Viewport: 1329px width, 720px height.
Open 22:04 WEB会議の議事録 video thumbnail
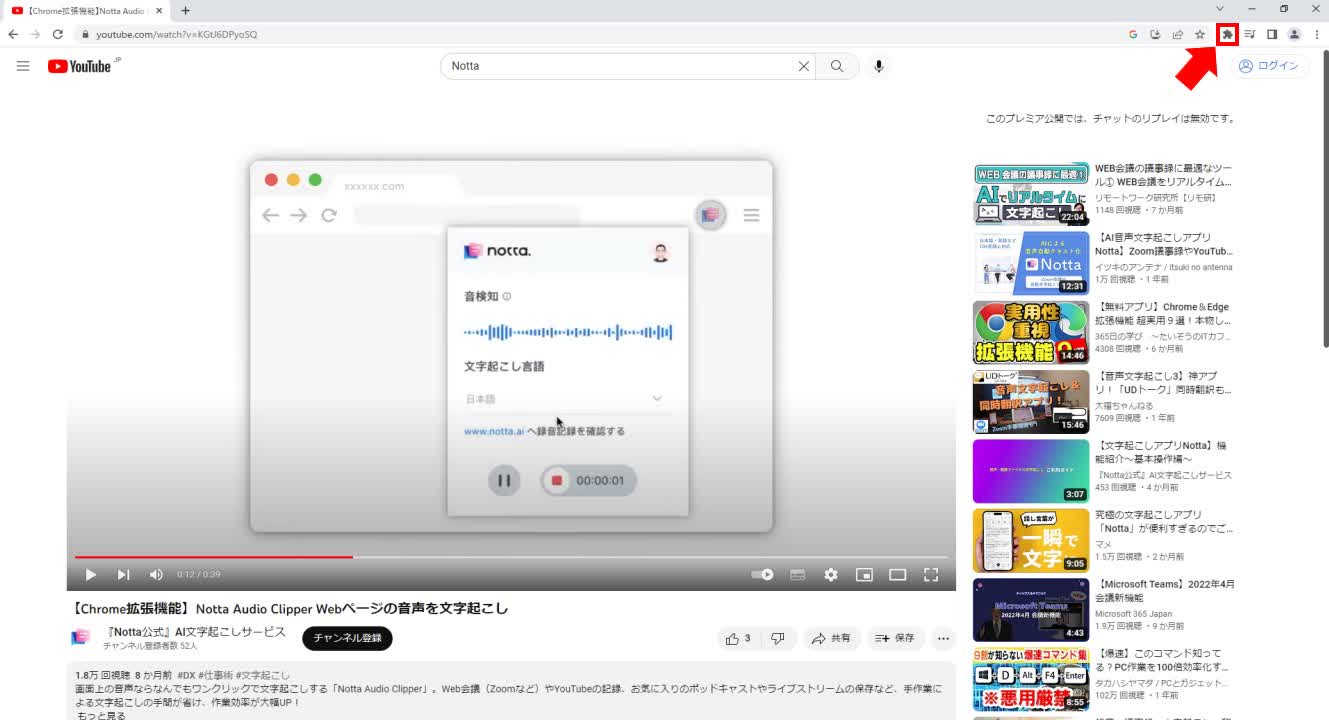[x=1031, y=193]
